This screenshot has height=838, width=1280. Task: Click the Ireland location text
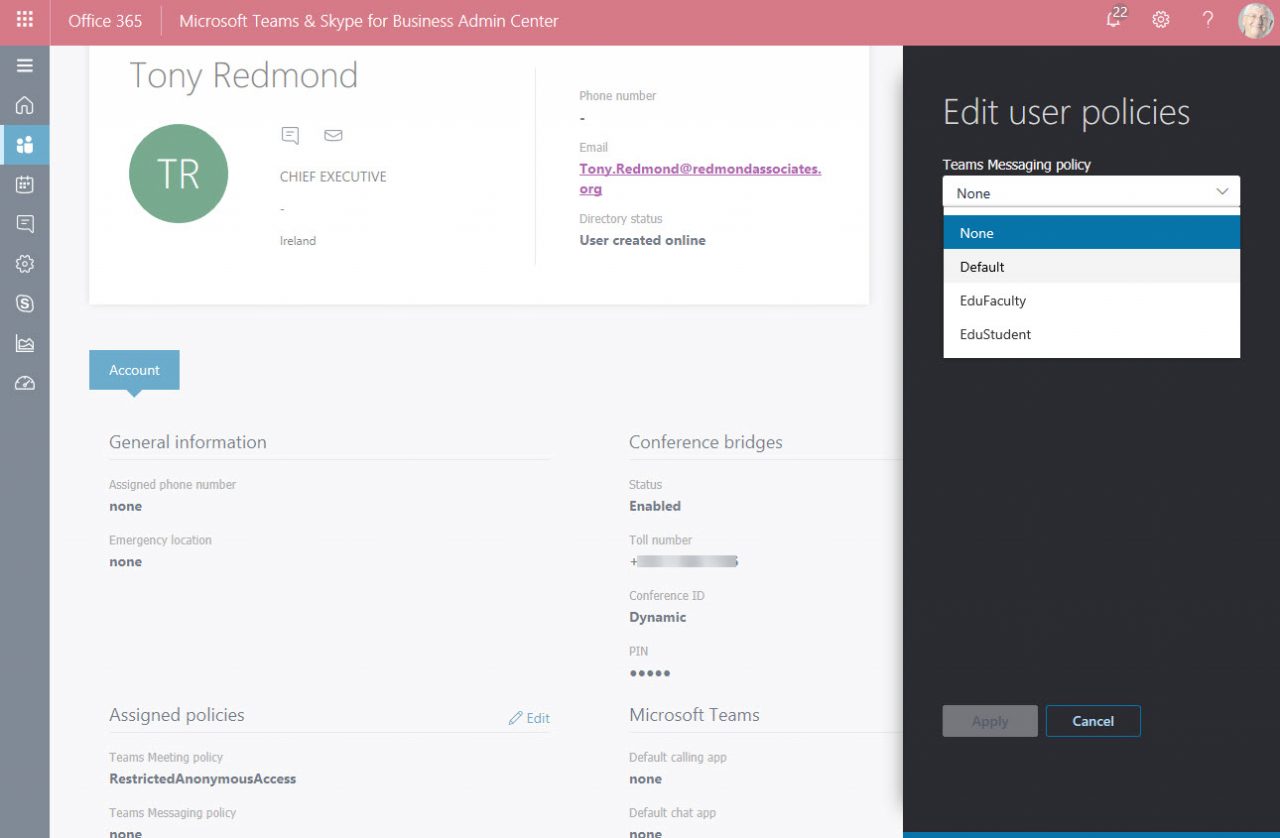coord(298,241)
